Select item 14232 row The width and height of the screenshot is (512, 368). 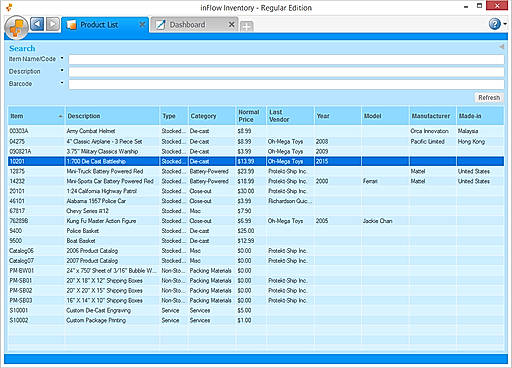click(256, 181)
